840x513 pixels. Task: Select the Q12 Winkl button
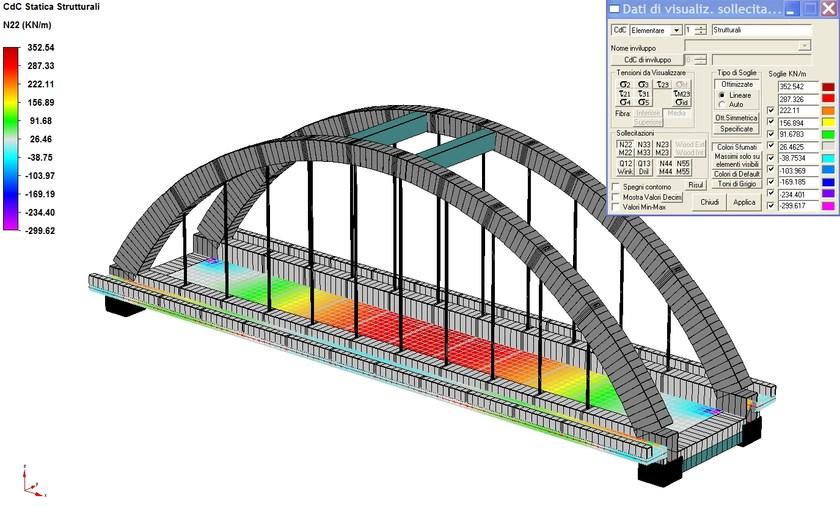tap(625, 167)
